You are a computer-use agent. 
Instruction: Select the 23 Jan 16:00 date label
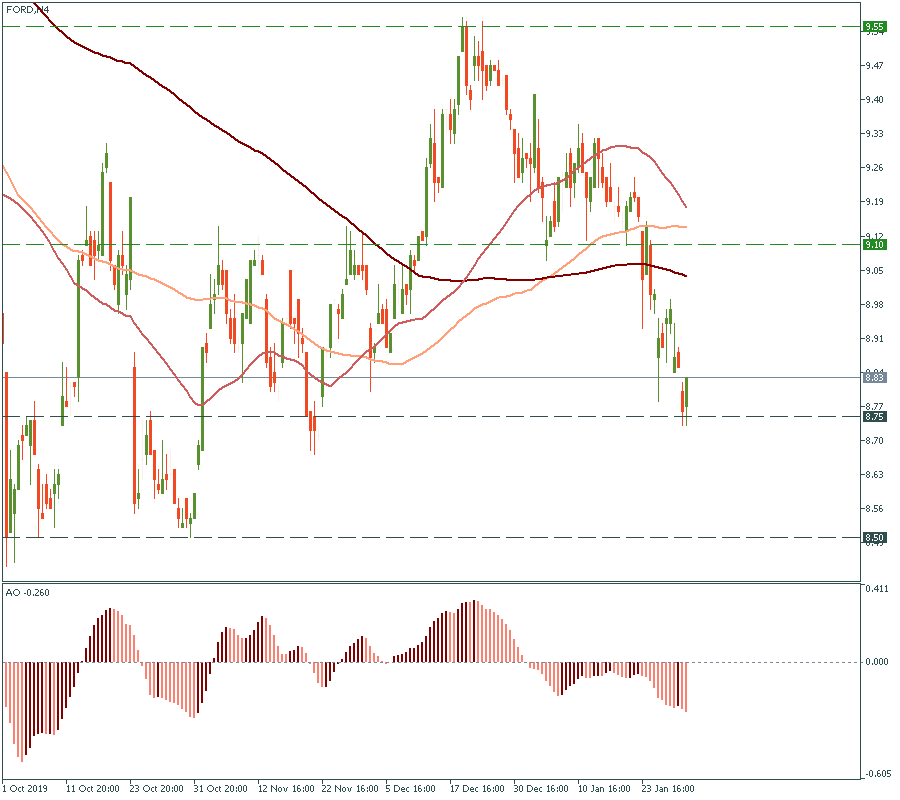[667, 788]
